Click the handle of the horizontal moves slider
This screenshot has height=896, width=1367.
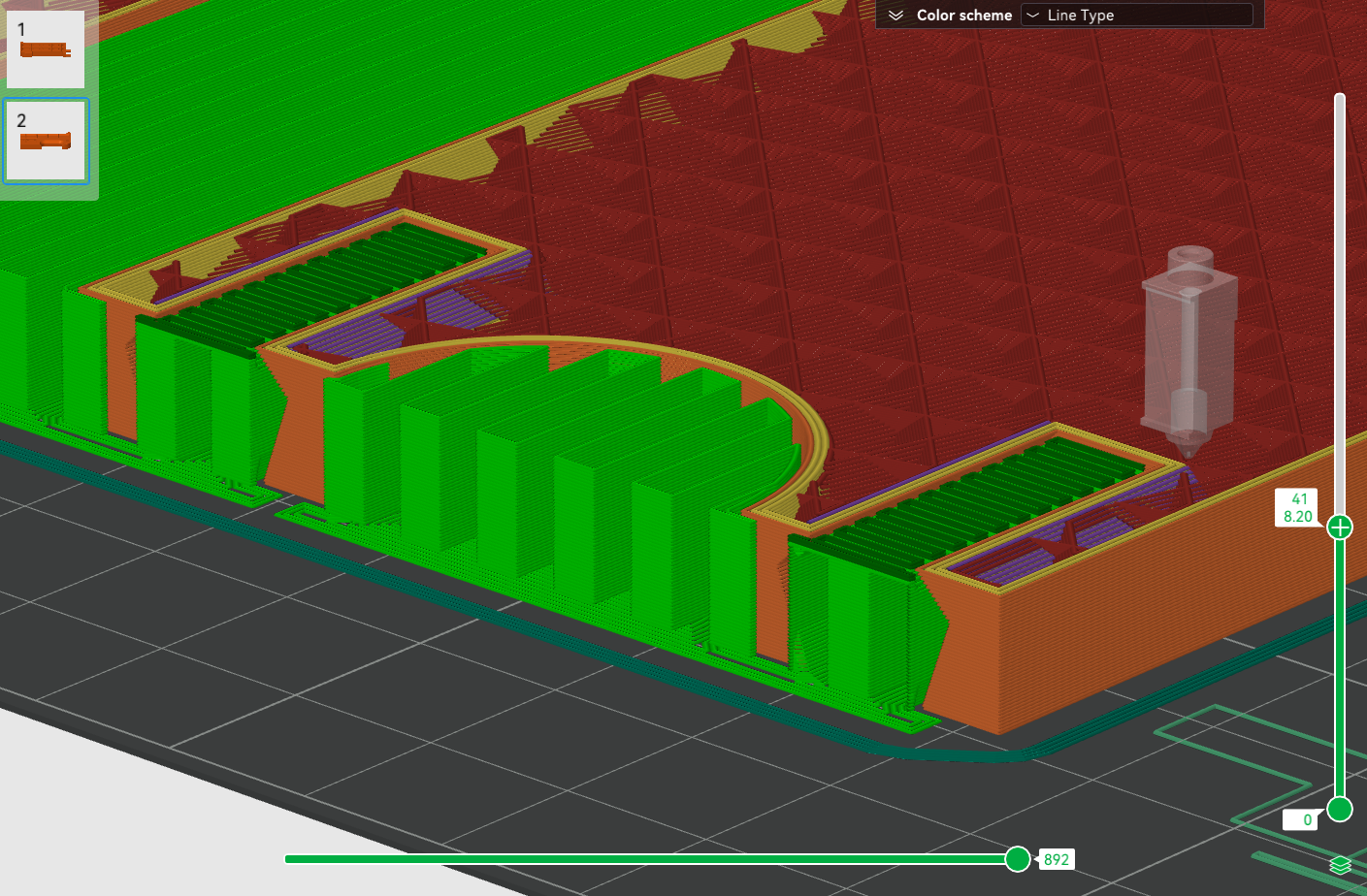(1018, 858)
